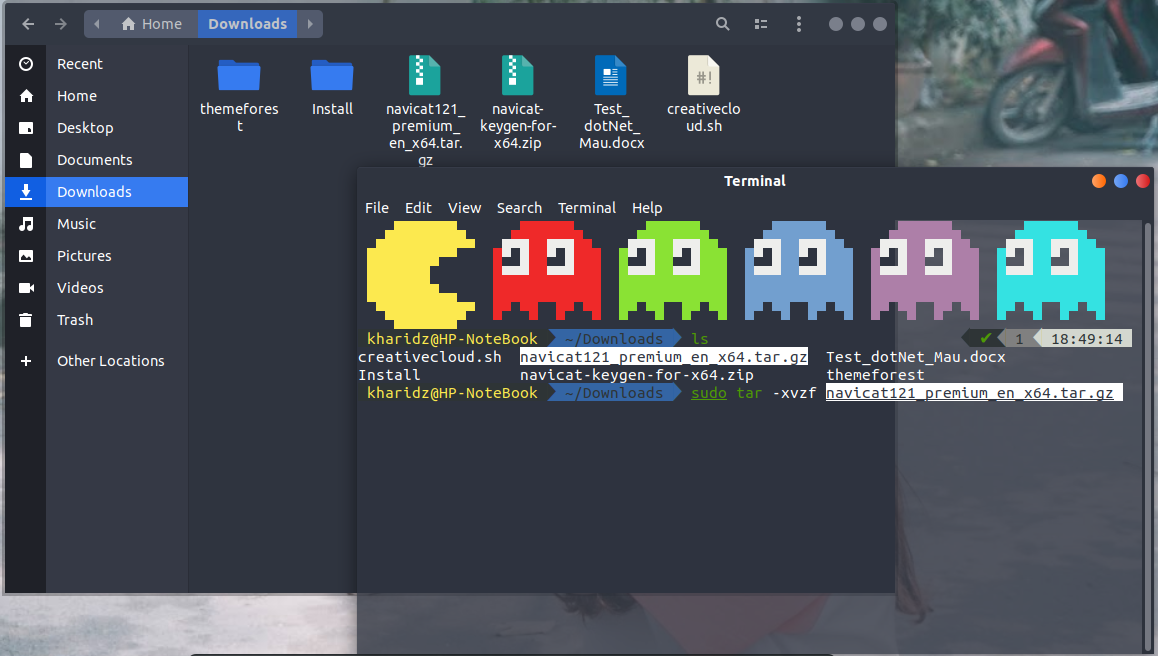Click the Videos camera sidebar icon

(26, 288)
